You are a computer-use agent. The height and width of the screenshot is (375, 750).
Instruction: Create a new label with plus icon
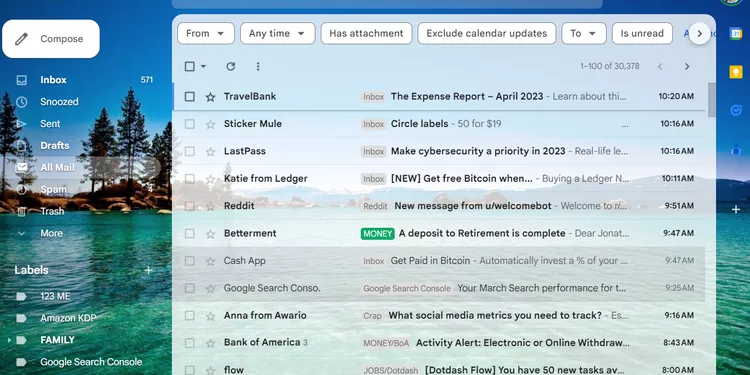click(x=148, y=270)
